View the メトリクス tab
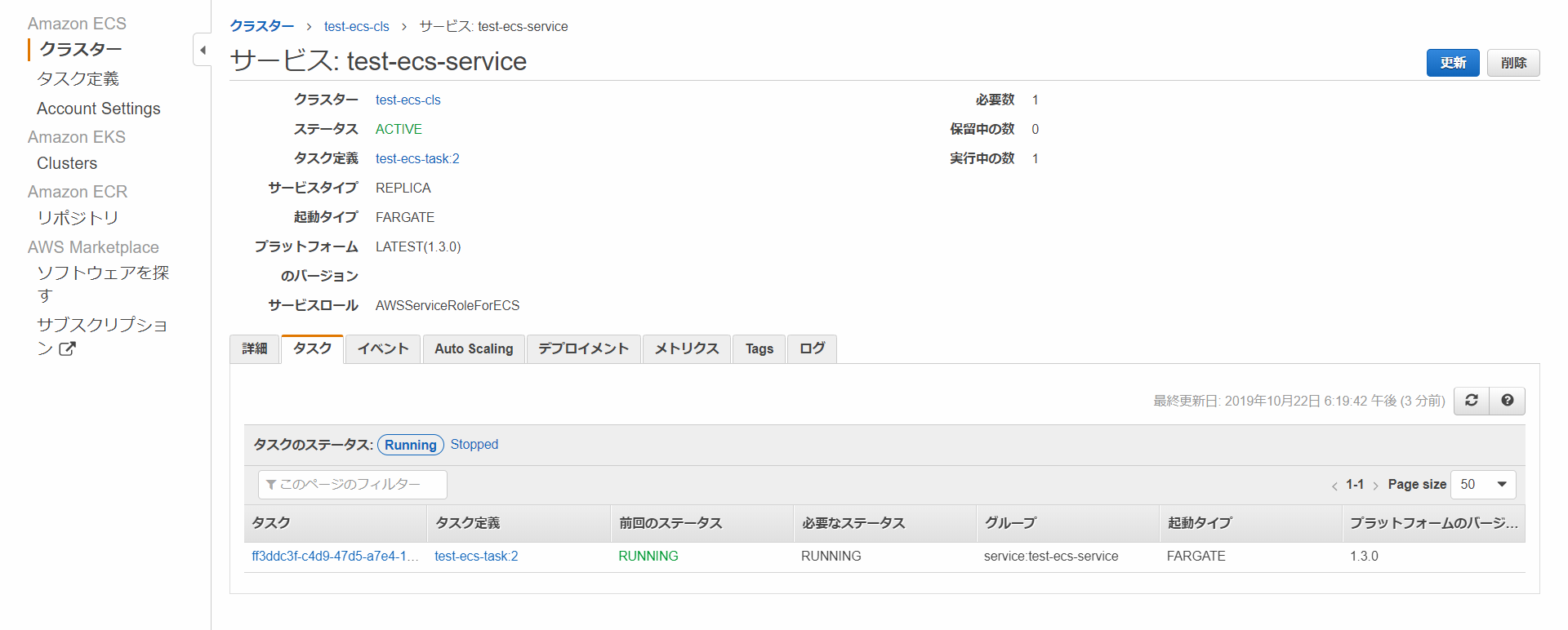 click(687, 349)
